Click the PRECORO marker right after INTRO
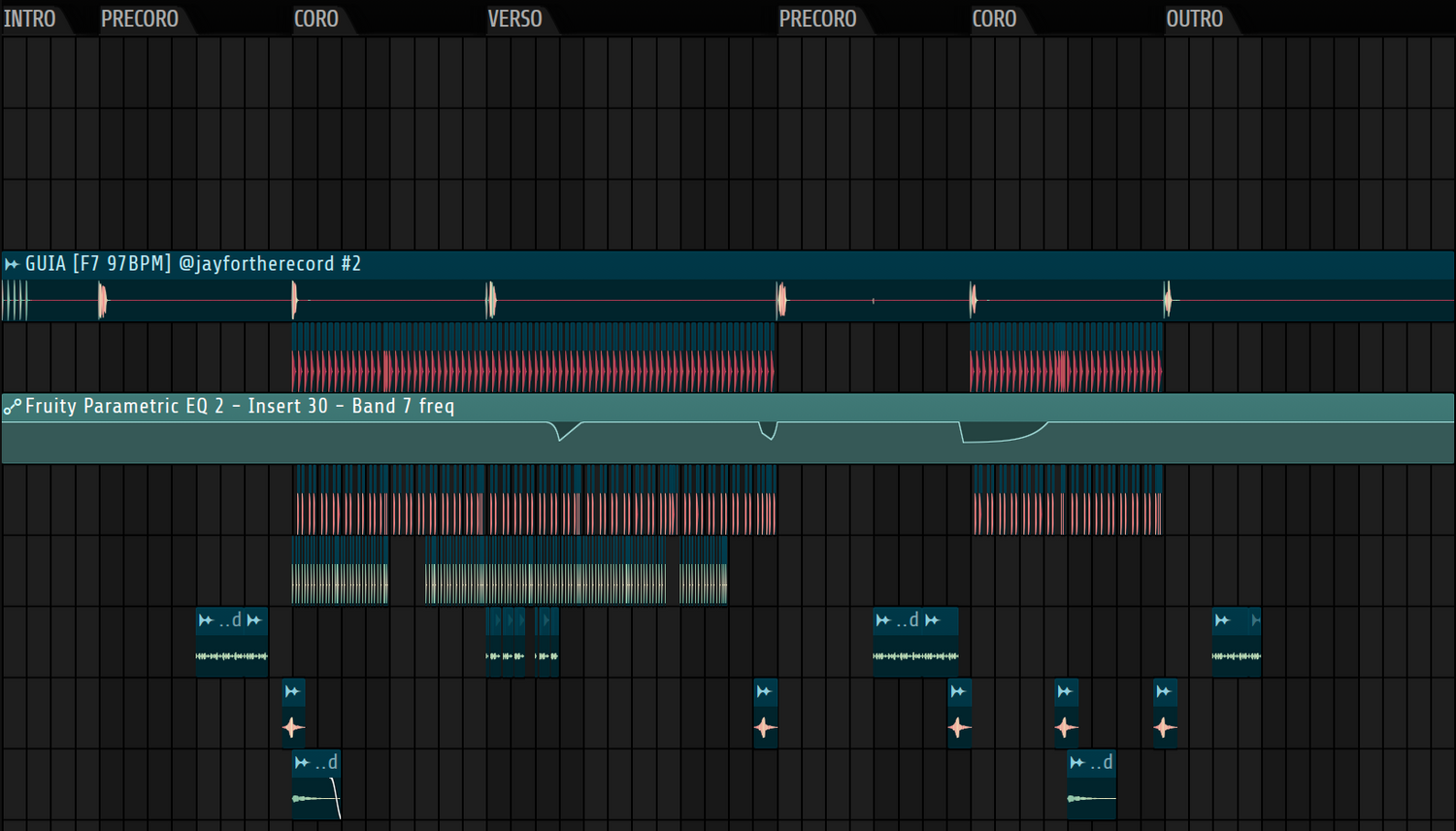Viewport: 1456px width, 831px height. pyautogui.click(x=140, y=19)
